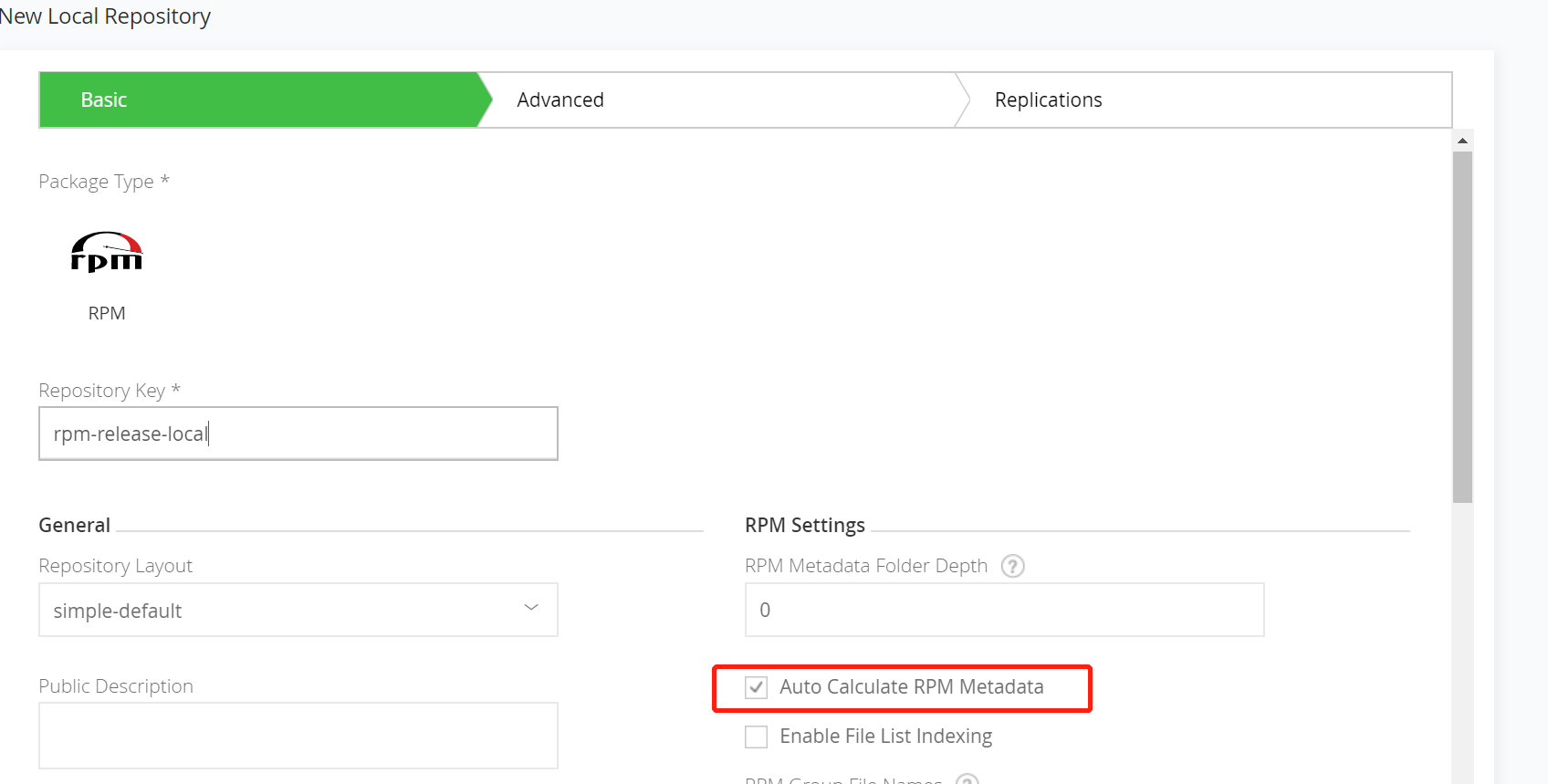
Task: Click the "Enable File List Indexing" label text
Action: [885, 737]
